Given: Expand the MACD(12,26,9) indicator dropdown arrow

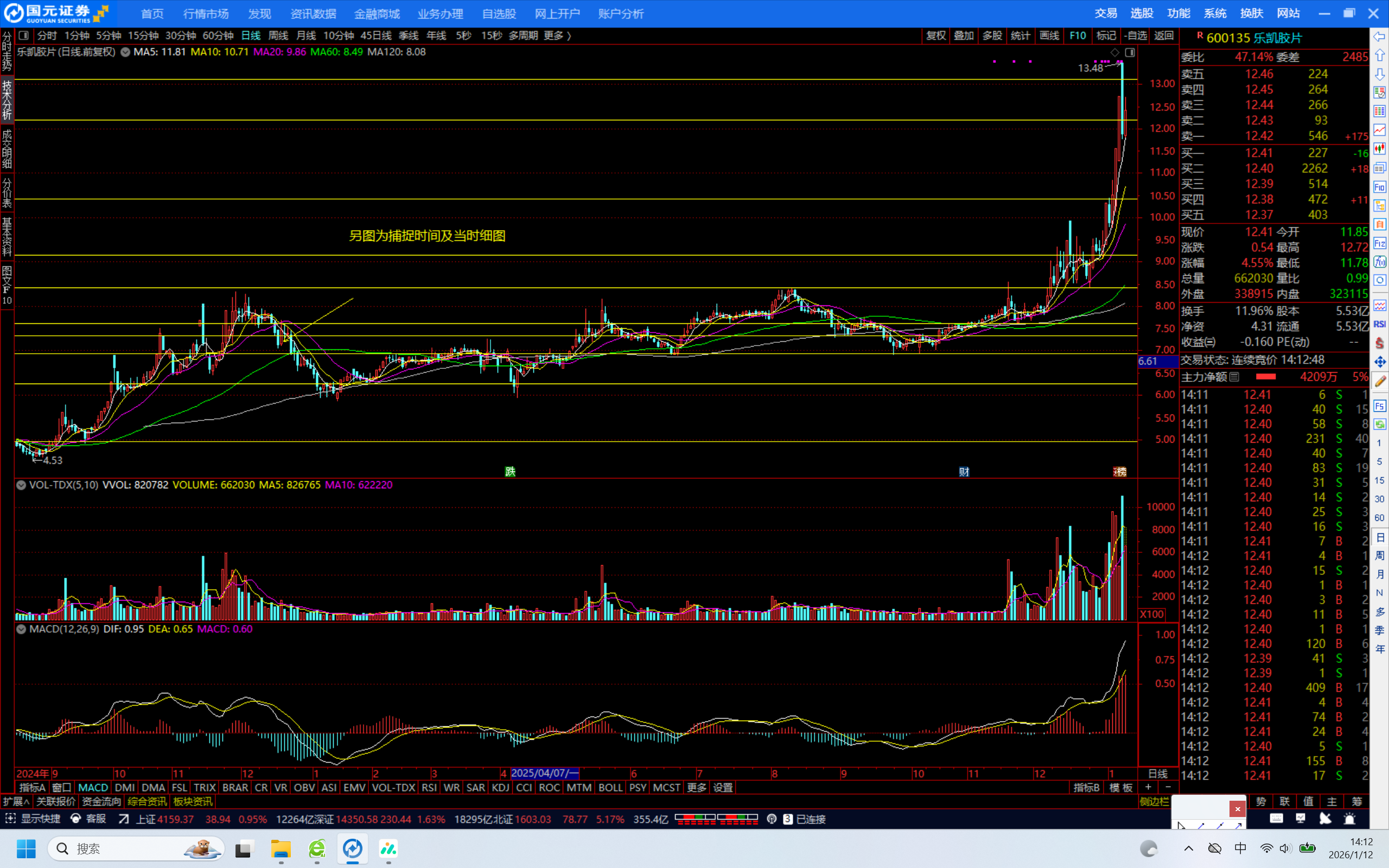Looking at the screenshot, I should pos(21,629).
